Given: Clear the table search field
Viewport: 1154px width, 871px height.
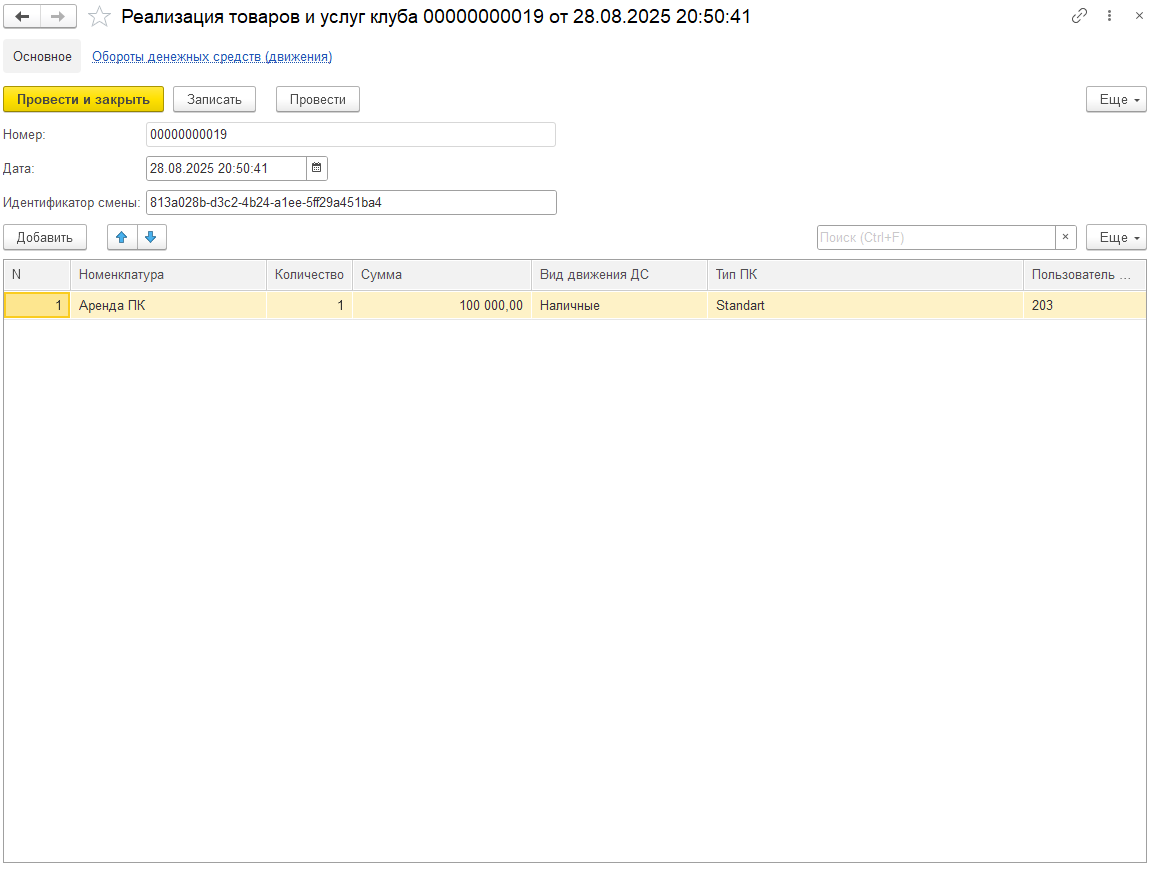Looking at the screenshot, I should click(x=1066, y=237).
